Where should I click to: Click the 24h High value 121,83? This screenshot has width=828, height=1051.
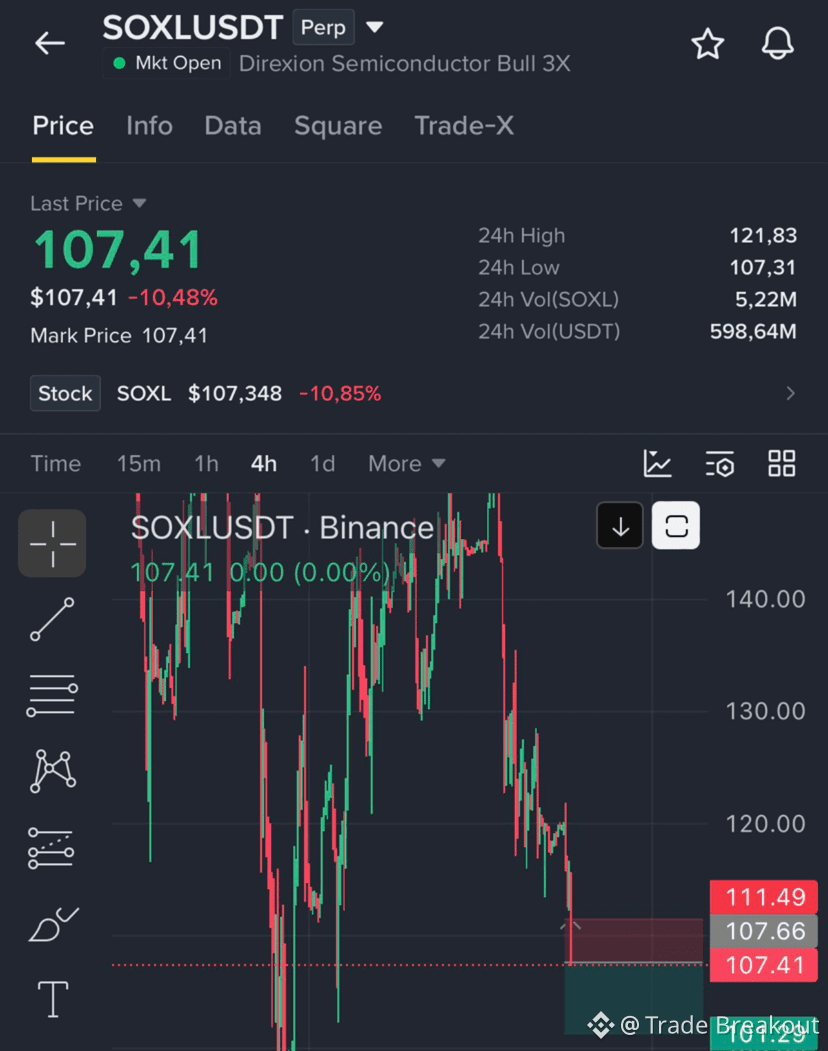[x=763, y=235]
